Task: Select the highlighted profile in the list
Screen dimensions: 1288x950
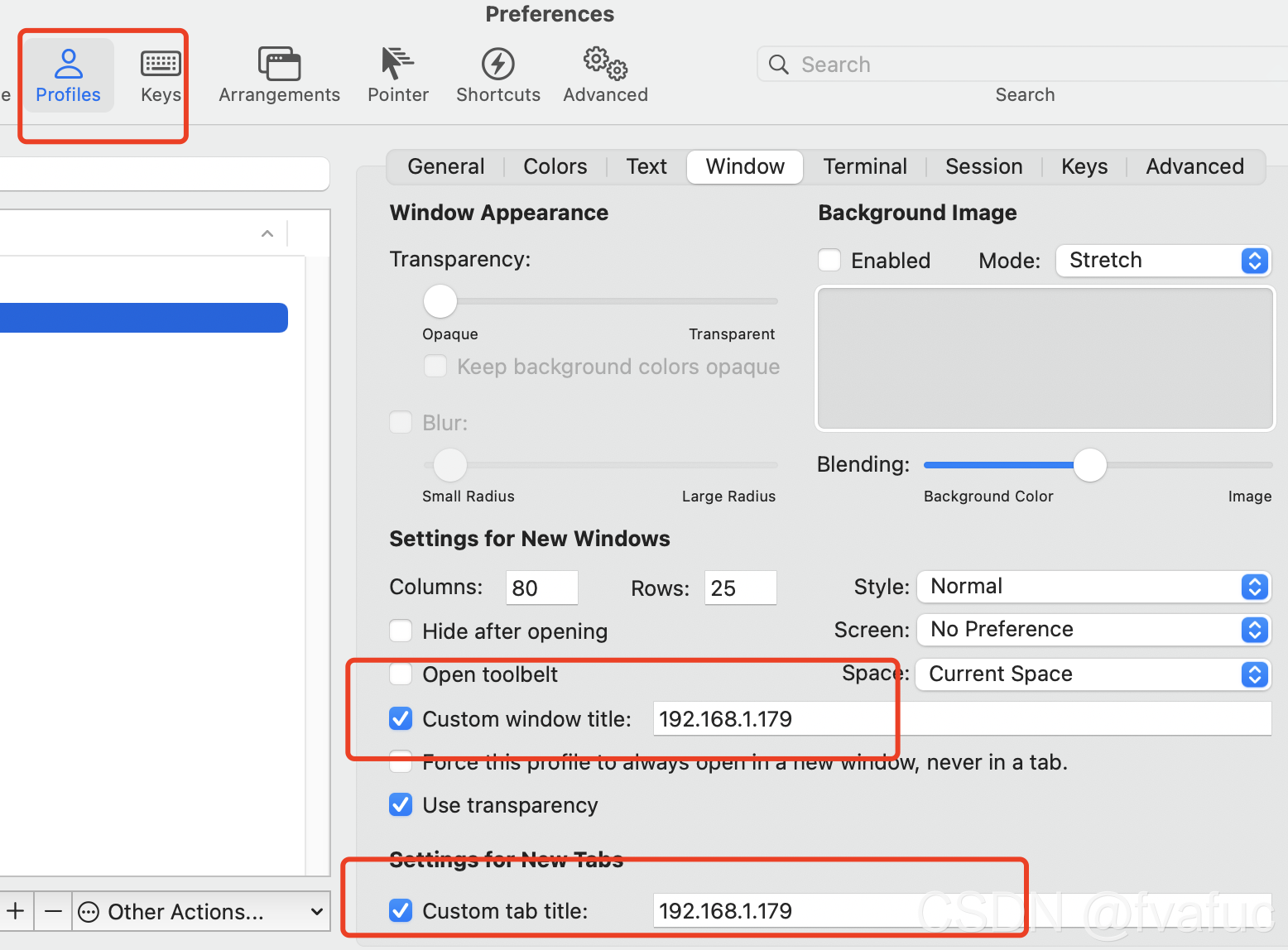Action: 143,318
